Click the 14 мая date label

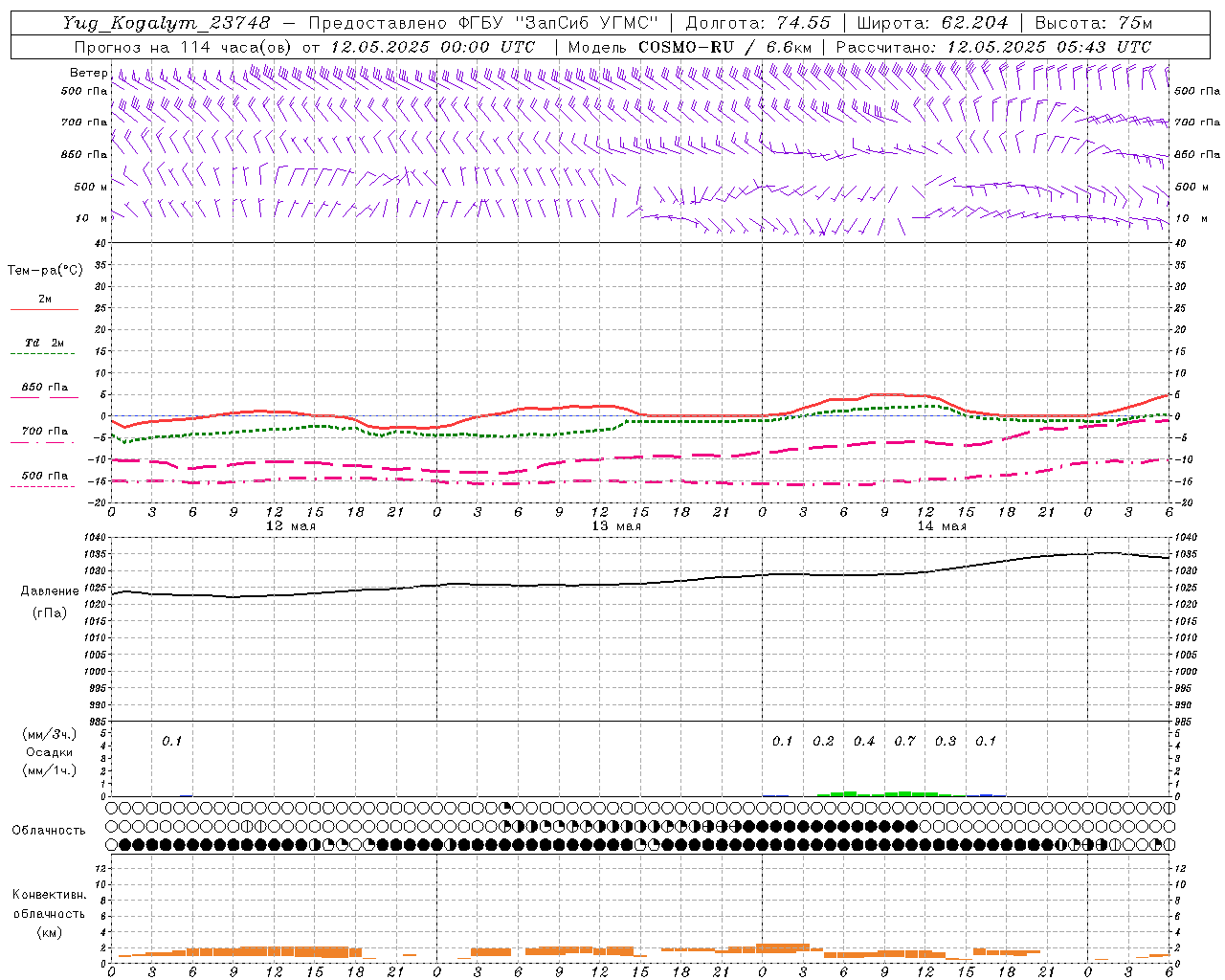[942, 526]
